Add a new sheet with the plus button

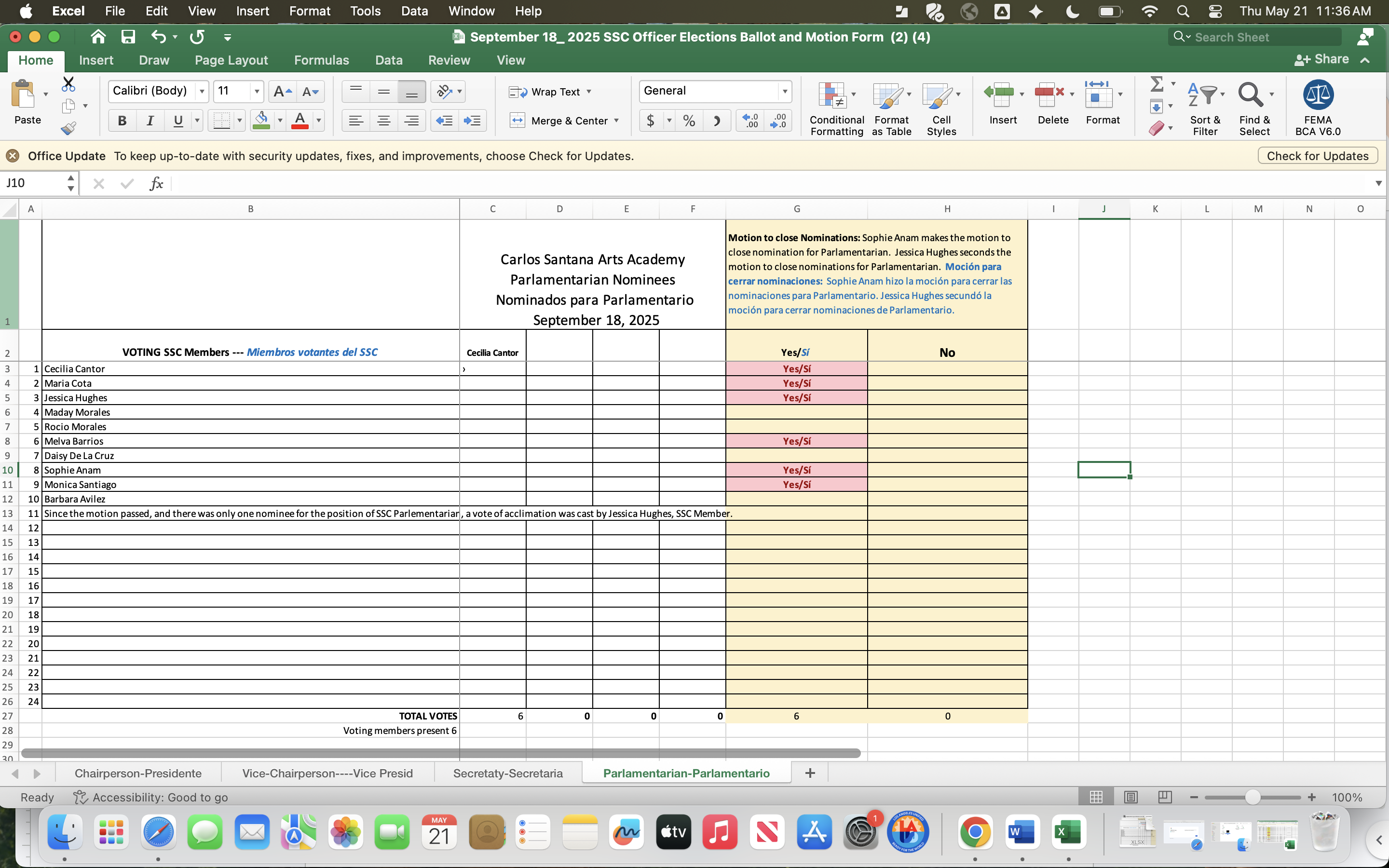point(810,773)
